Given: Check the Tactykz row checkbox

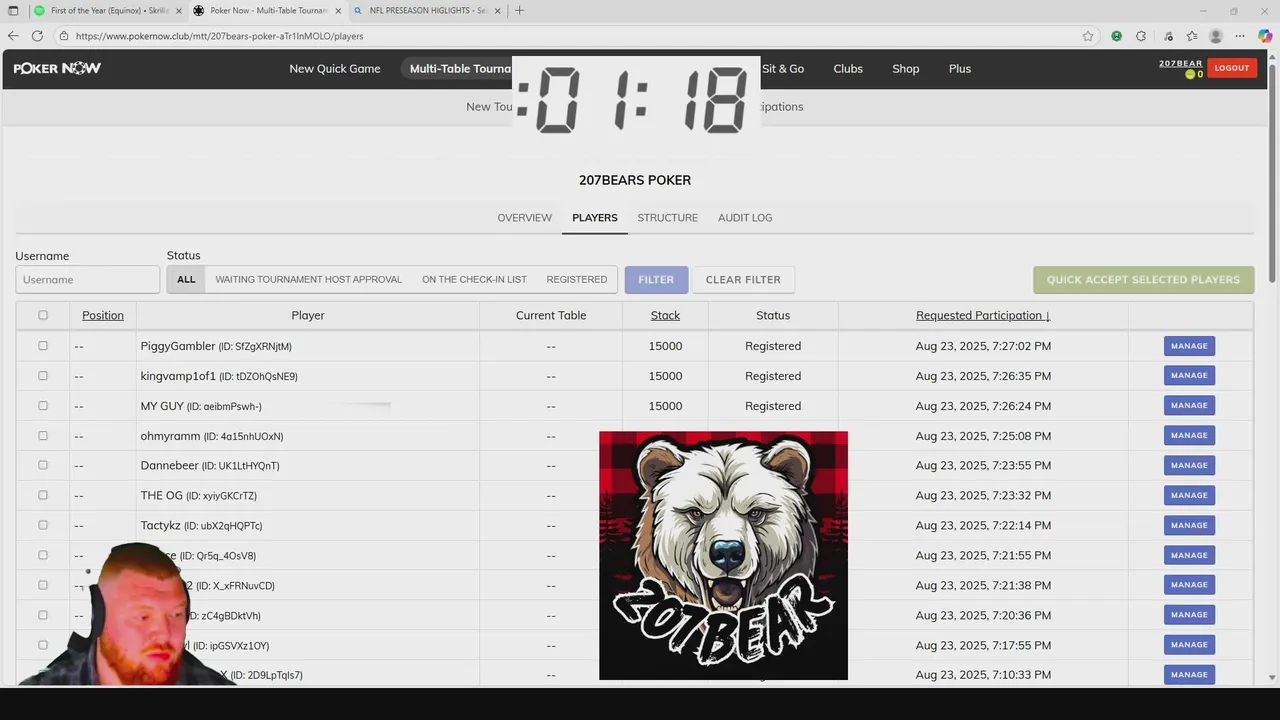Looking at the screenshot, I should (43, 525).
